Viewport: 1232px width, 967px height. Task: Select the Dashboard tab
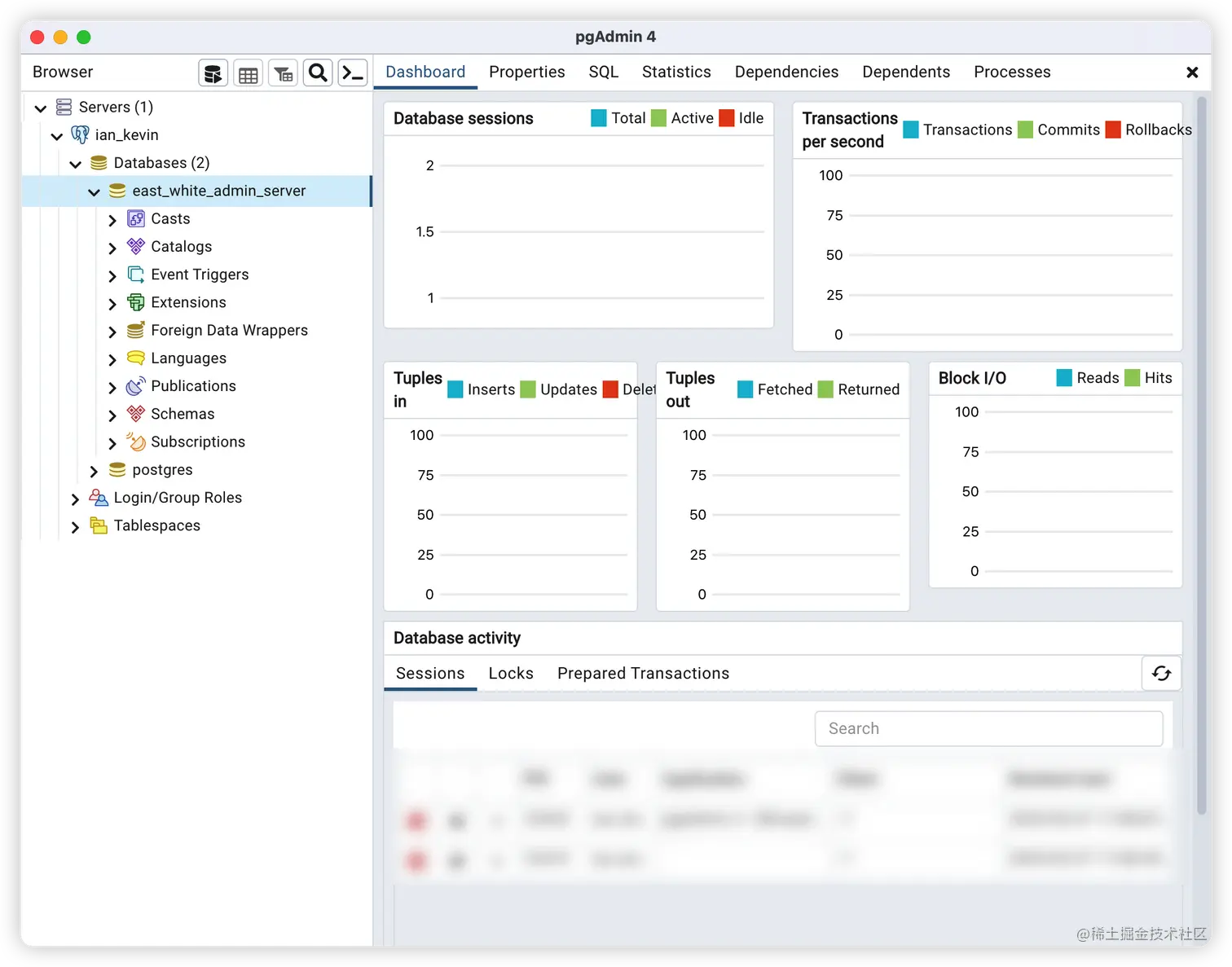point(425,72)
